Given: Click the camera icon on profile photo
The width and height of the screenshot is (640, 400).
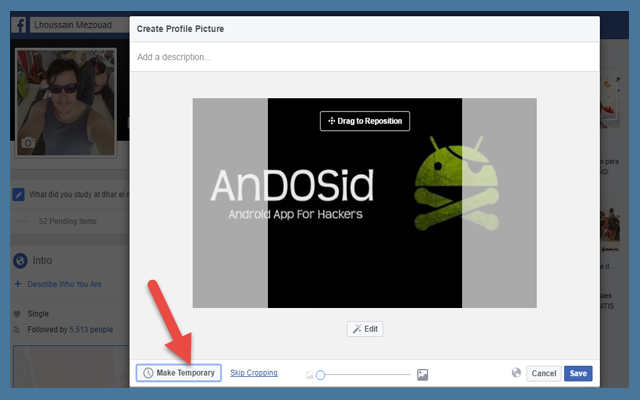Looking at the screenshot, I should [28, 143].
